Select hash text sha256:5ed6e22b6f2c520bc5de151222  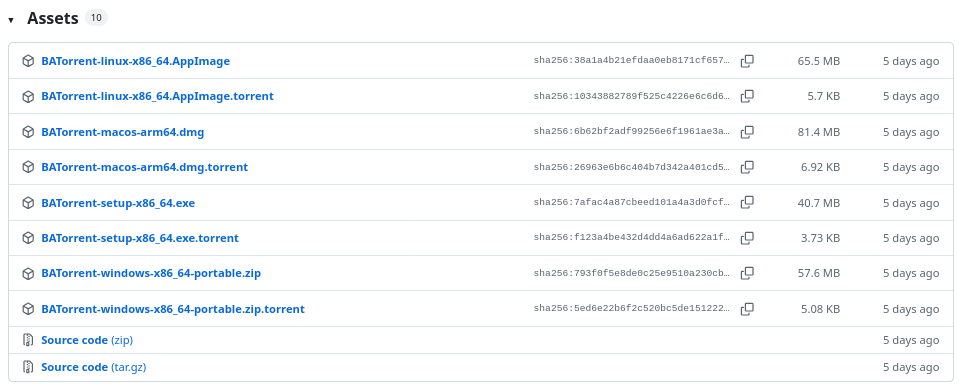tap(632, 309)
